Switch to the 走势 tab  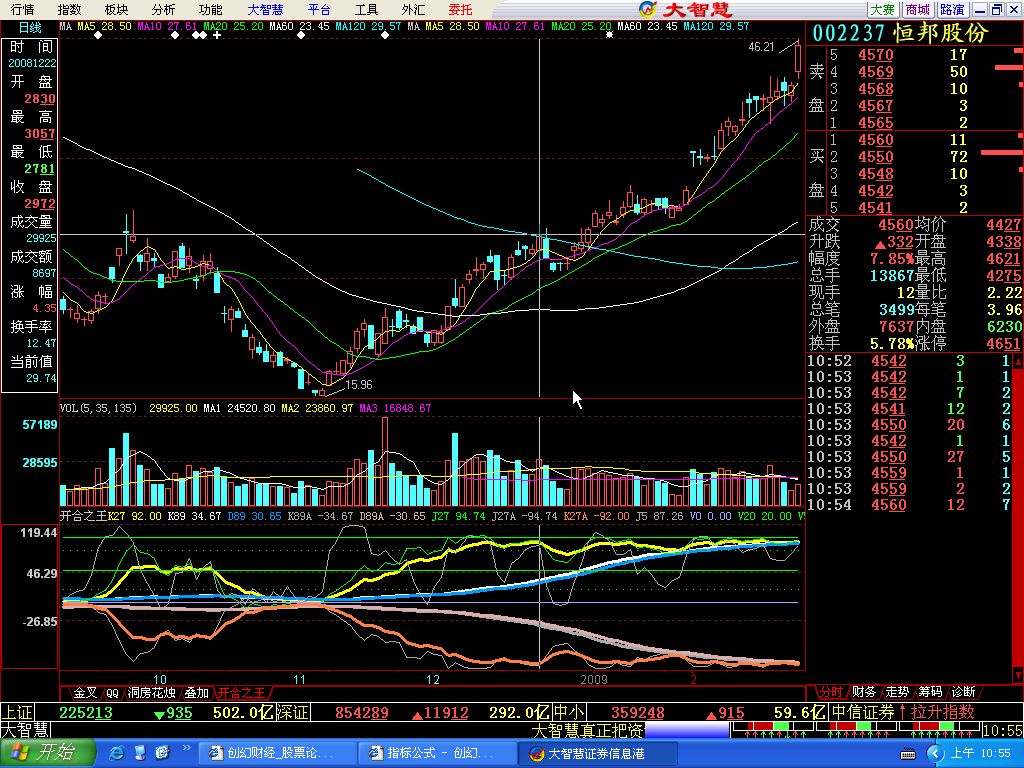(897, 691)
